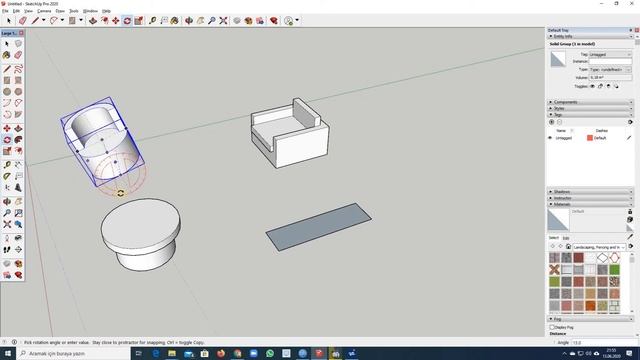640x360 pixels.
Task: Click the Add Tag plus button
Action: tap(552, 122)
